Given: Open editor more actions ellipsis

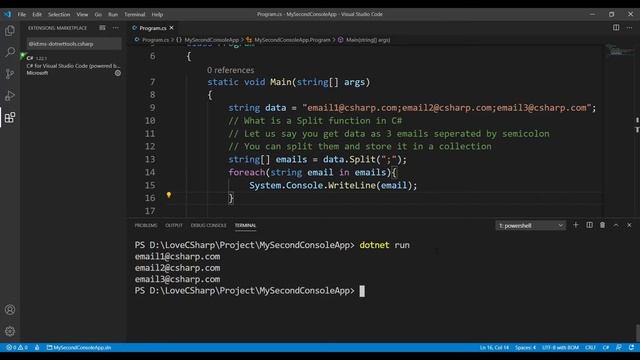Looking at the screenshot, I should point(629,27).
